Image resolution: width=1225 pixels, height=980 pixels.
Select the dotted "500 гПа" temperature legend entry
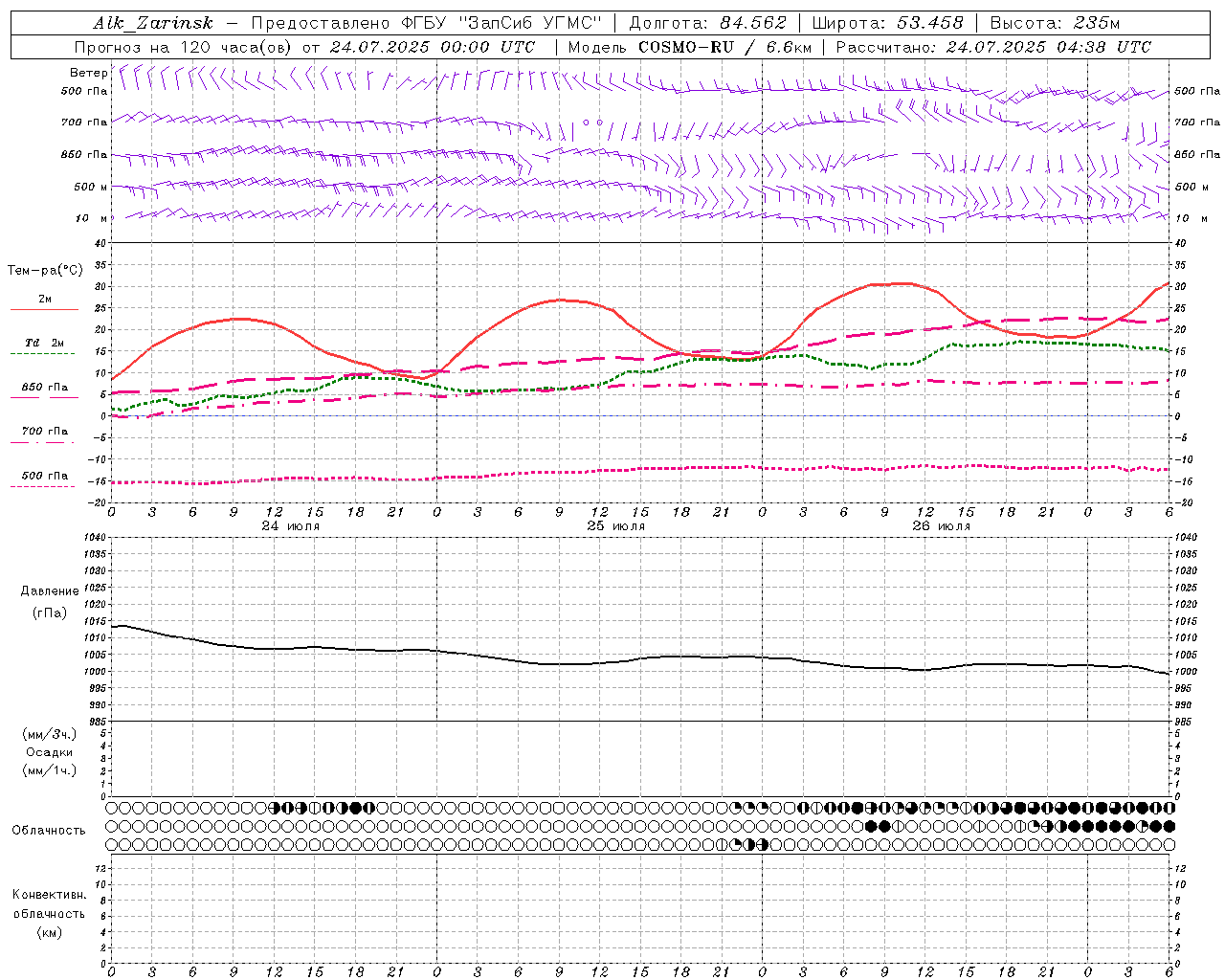45,480
